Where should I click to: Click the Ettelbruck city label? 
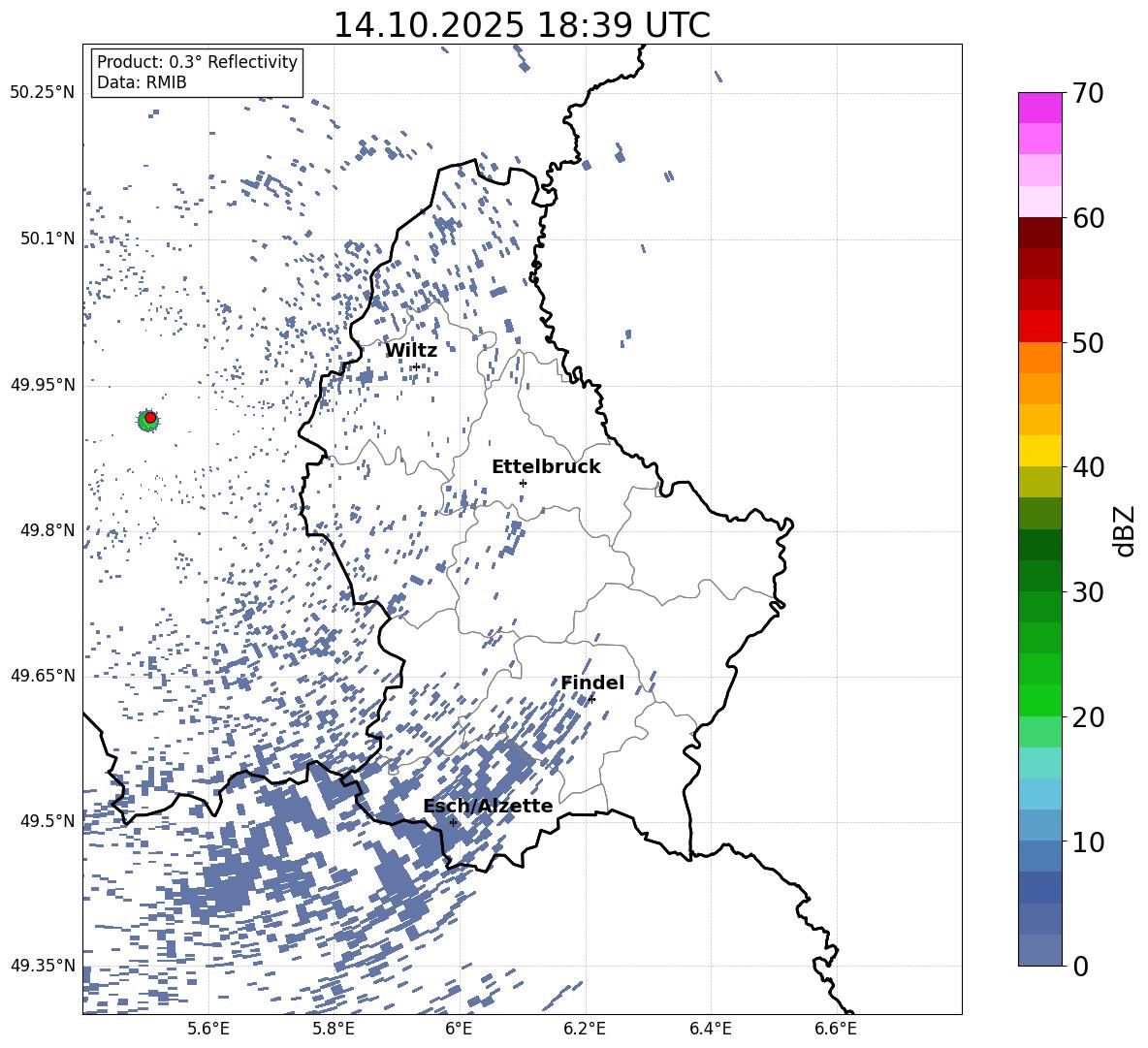tap(546, 467)
